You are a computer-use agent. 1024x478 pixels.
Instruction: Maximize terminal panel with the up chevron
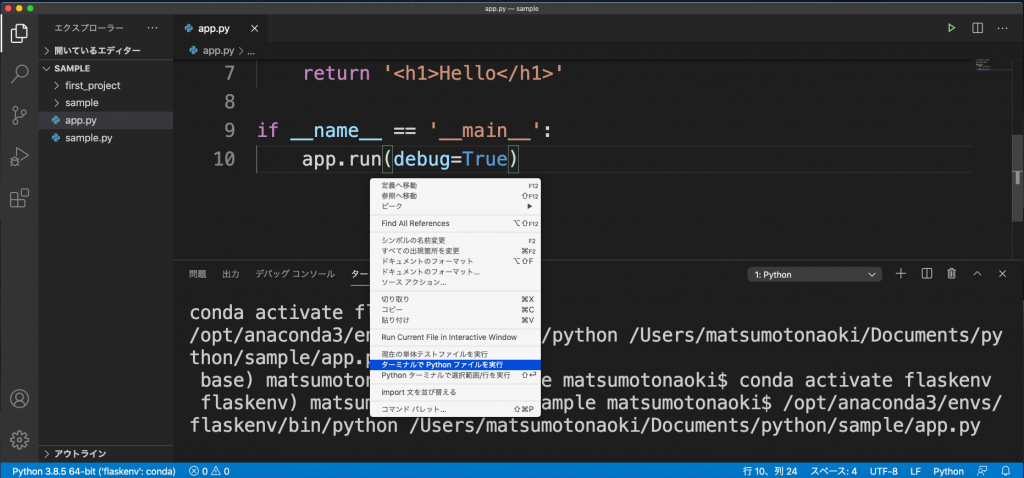tap(977, 273)
